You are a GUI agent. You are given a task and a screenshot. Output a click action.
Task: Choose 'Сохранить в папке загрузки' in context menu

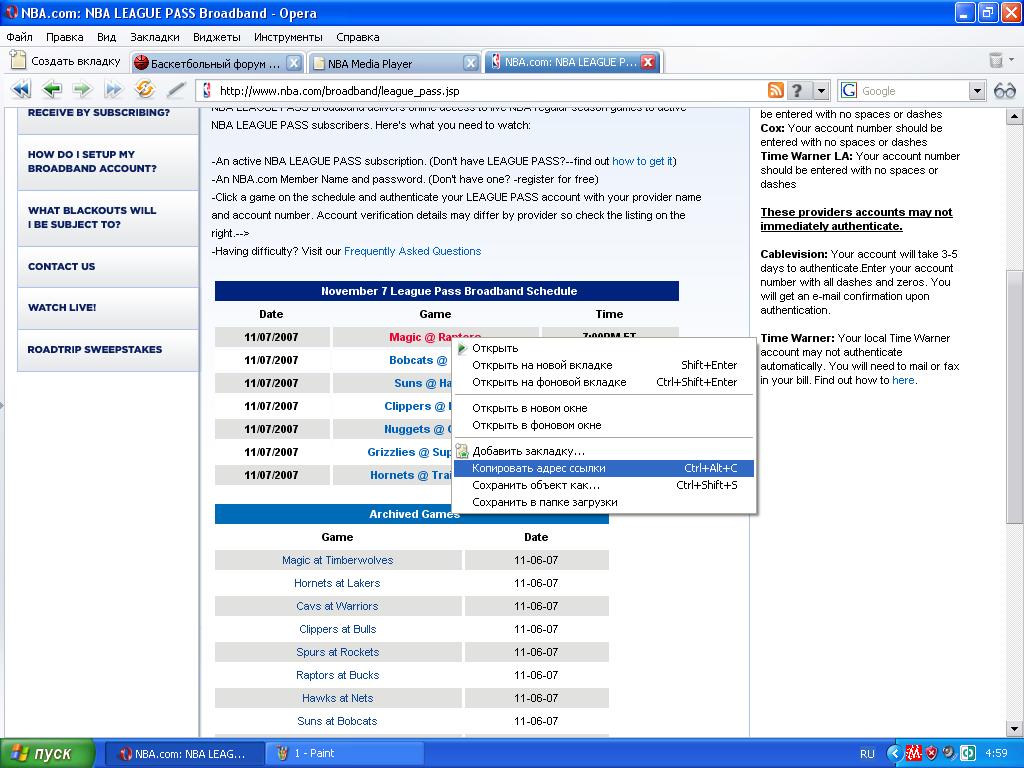604,502
